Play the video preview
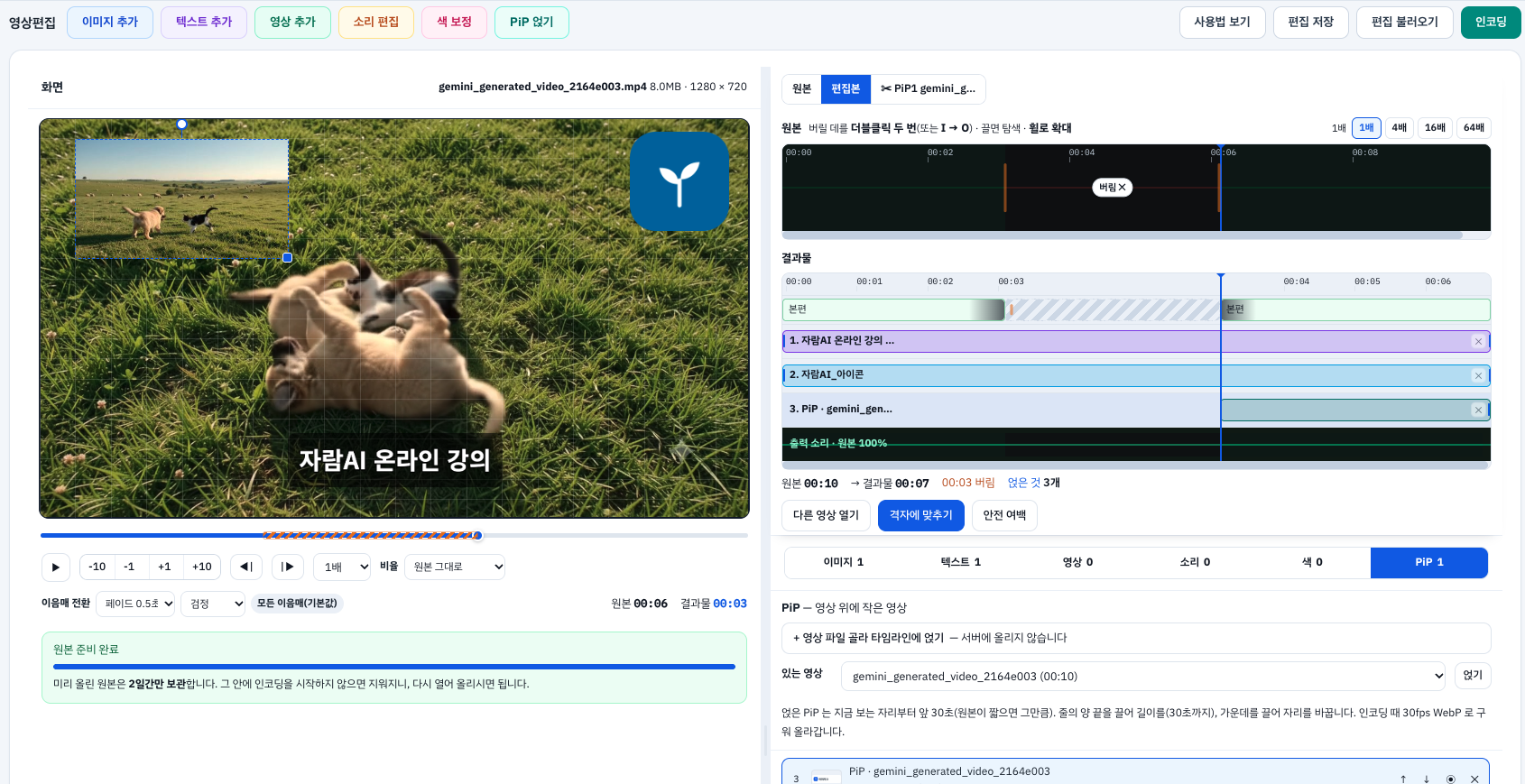Image resolution: width=1525 pixels, height=784 pixels. point(56,567)
